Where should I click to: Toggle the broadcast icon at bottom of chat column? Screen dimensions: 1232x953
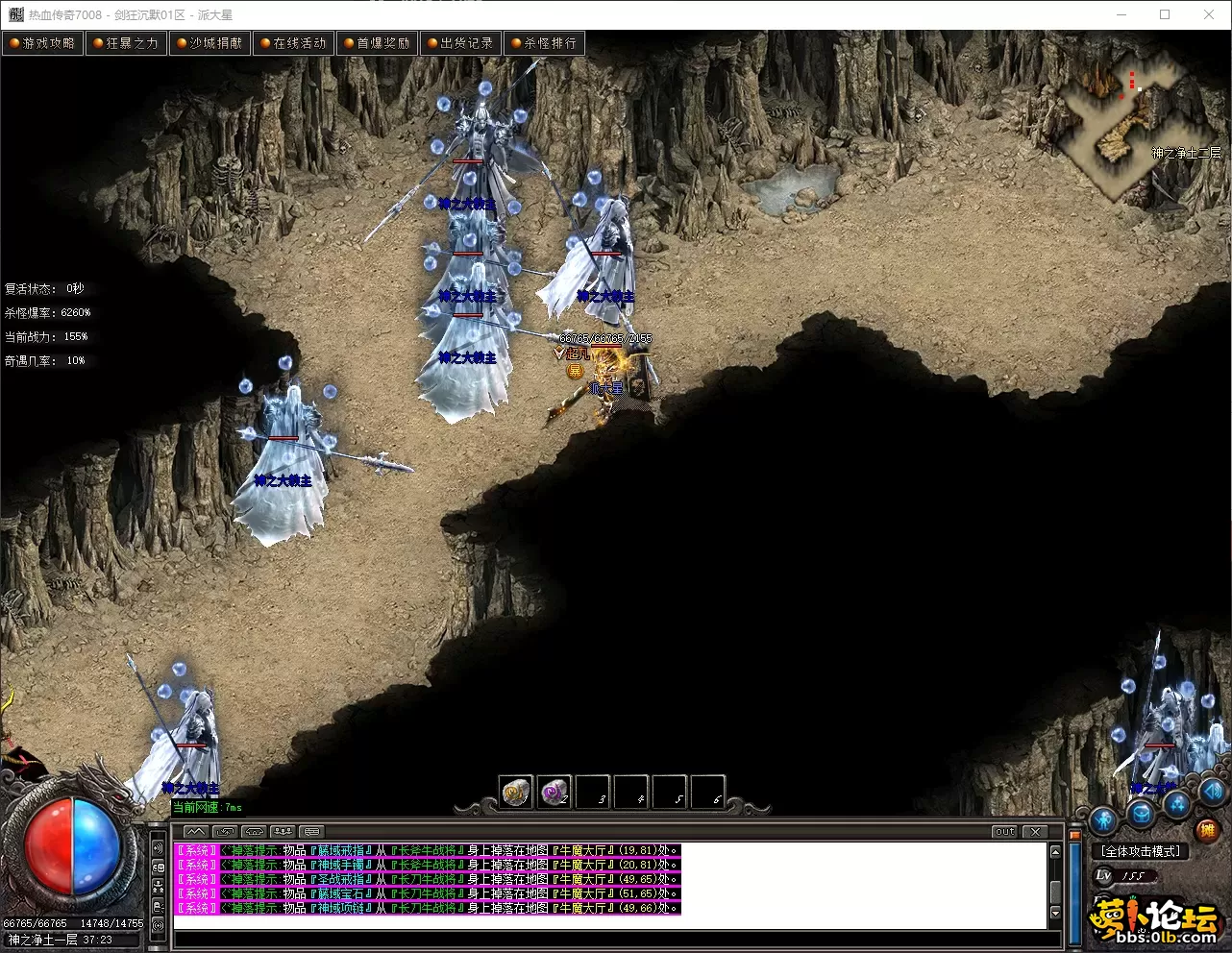[159, 926]
